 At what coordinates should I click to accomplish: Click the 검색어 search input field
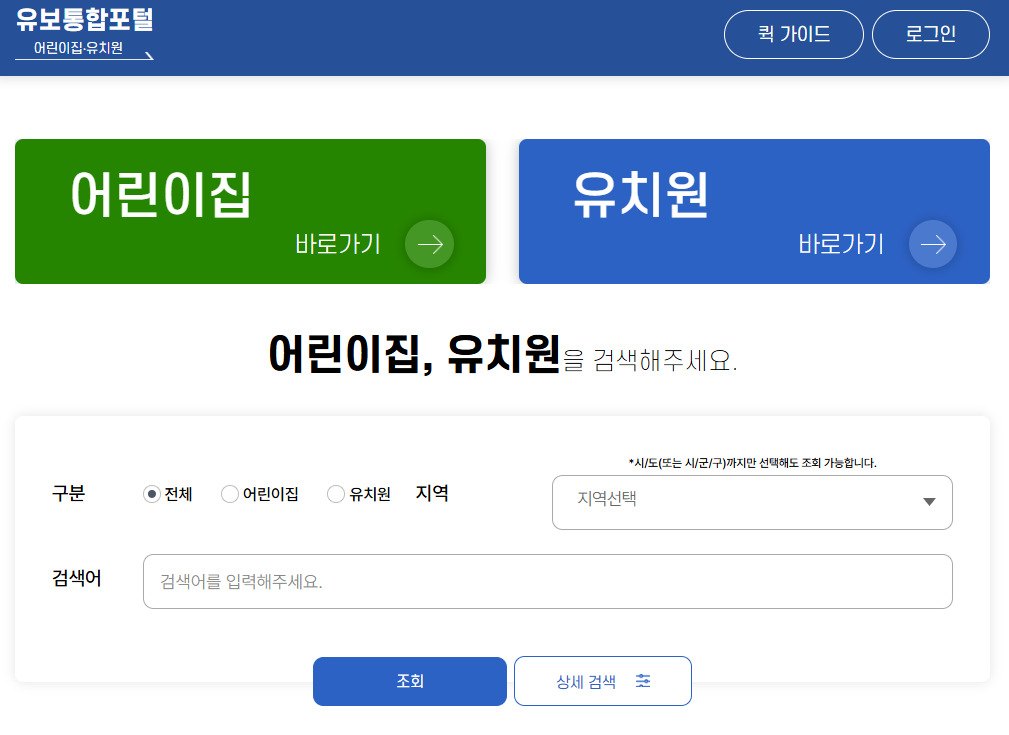tap(548, 581)
